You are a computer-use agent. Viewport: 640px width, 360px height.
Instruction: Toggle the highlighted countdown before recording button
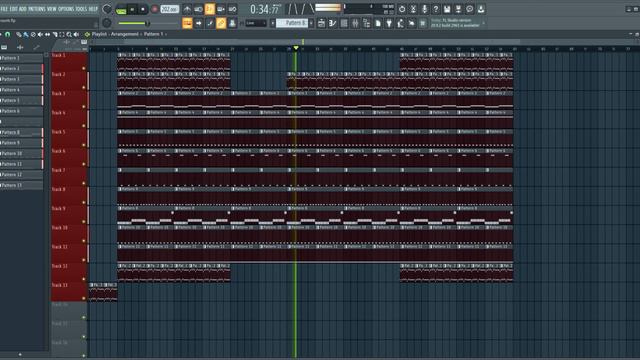209,9
